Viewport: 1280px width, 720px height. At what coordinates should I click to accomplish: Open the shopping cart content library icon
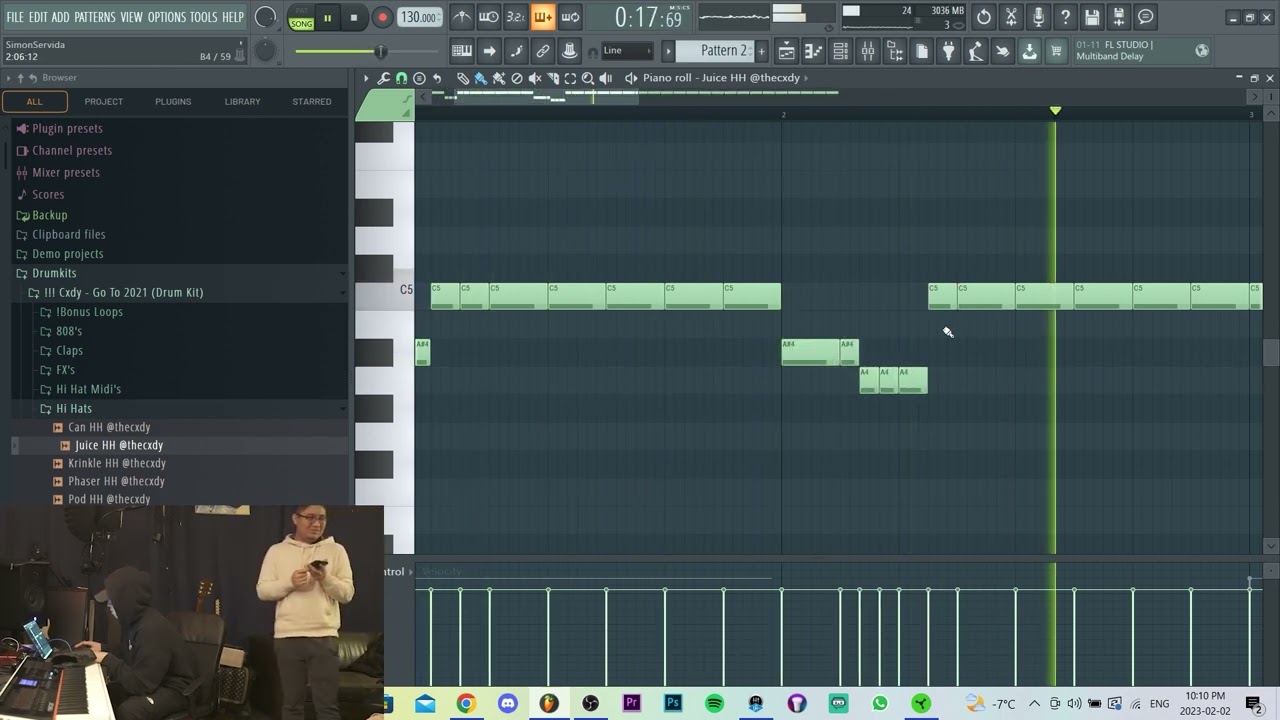(1056, 51)
